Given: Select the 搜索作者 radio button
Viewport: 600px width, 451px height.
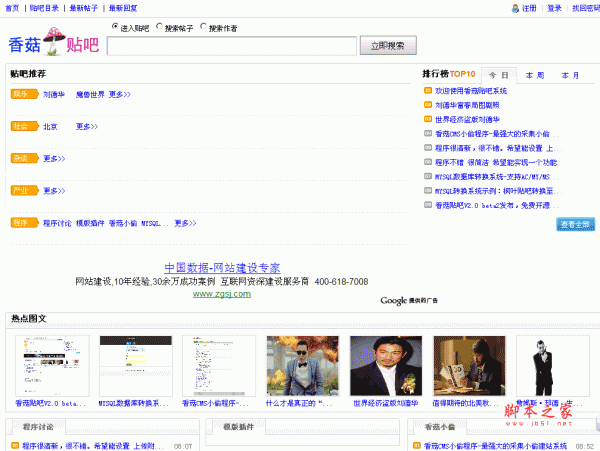Looking at the screenshot, I should point(203,26).
